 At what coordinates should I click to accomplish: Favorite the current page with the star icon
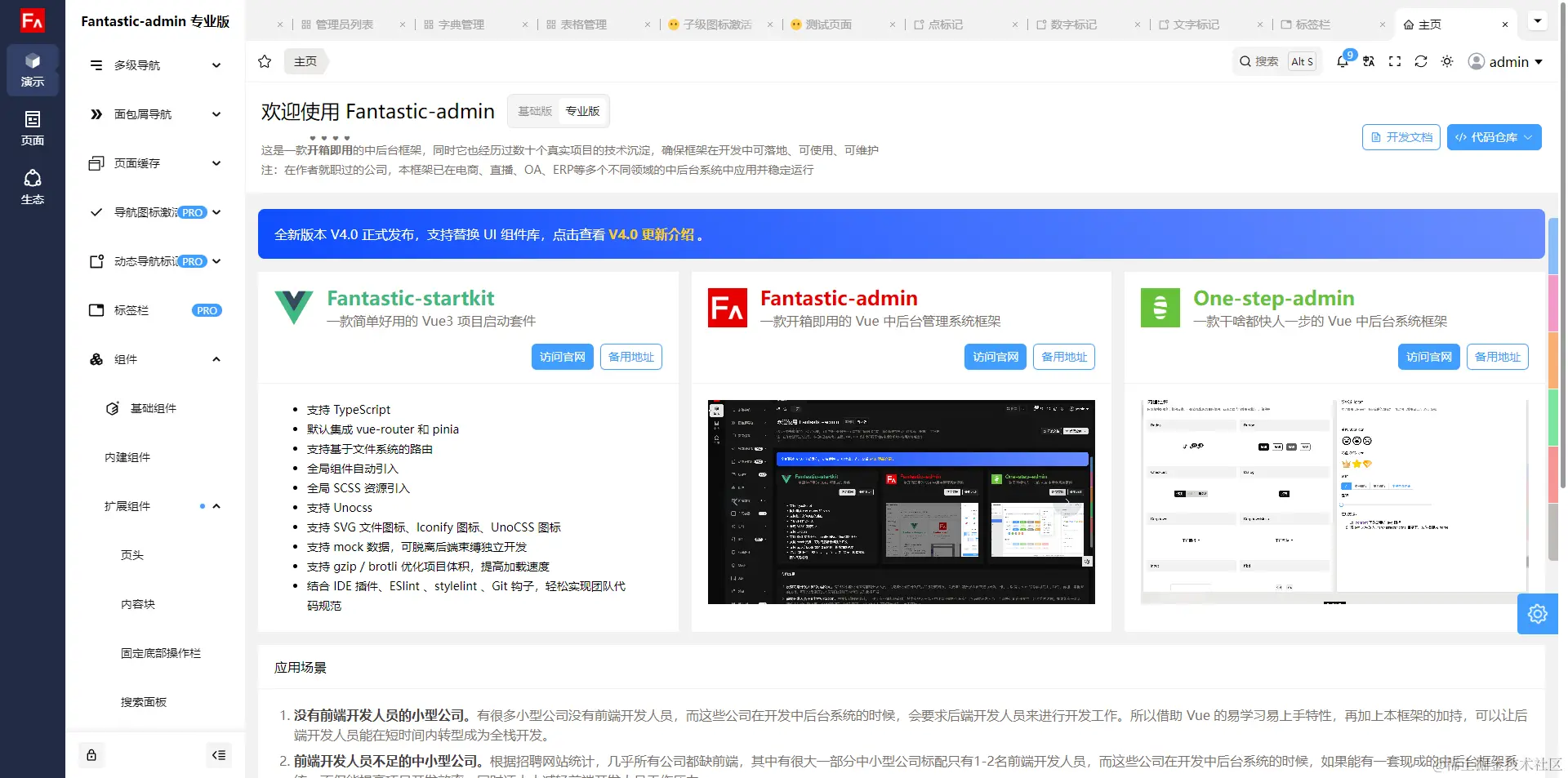tap(265, 61)
